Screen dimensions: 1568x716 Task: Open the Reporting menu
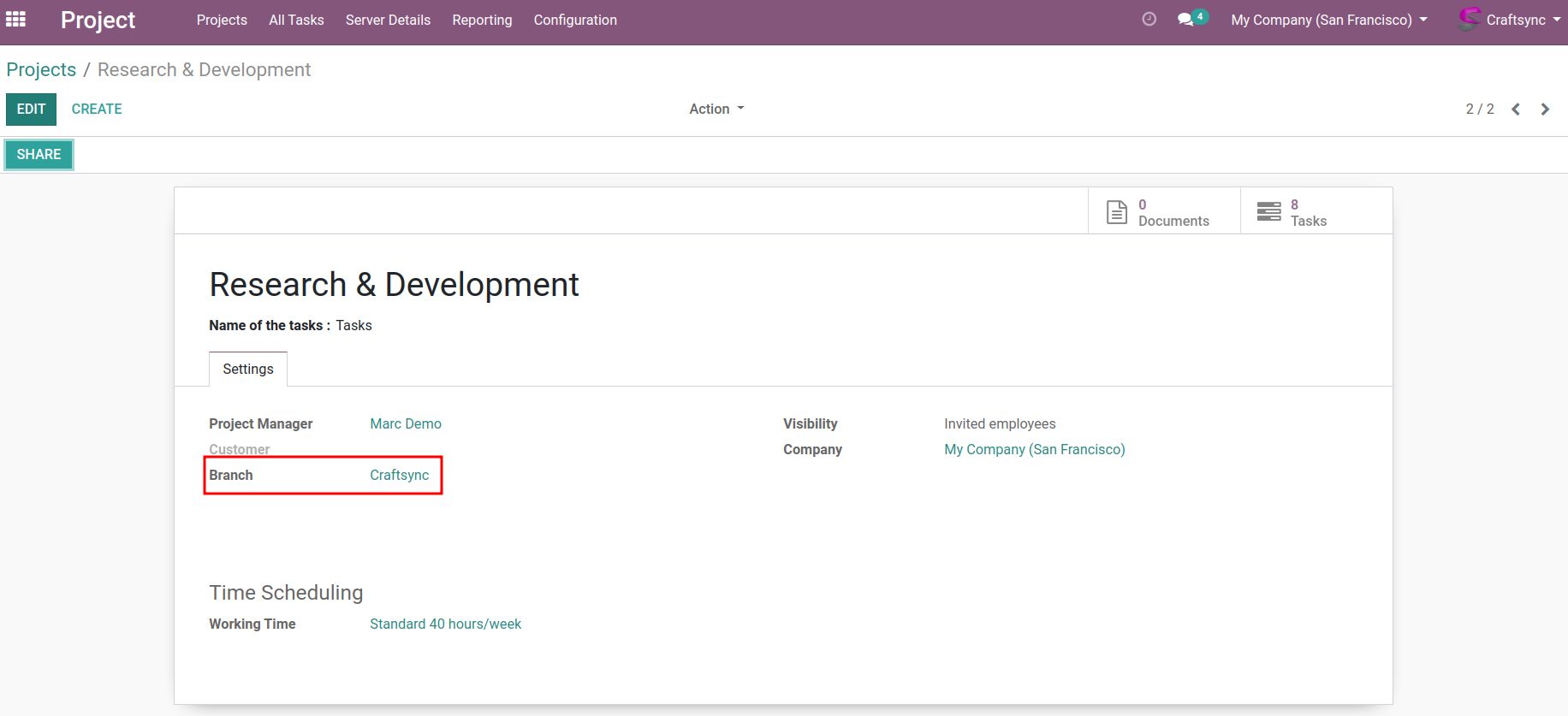point(482,20)
